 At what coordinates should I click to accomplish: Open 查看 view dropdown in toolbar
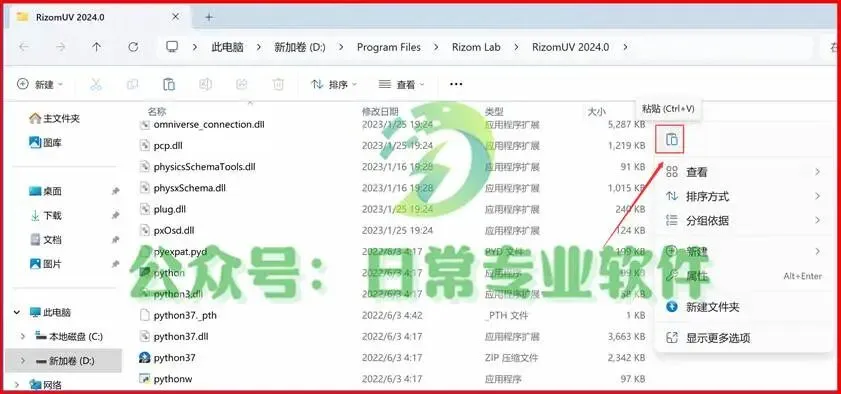click(402, 84)
